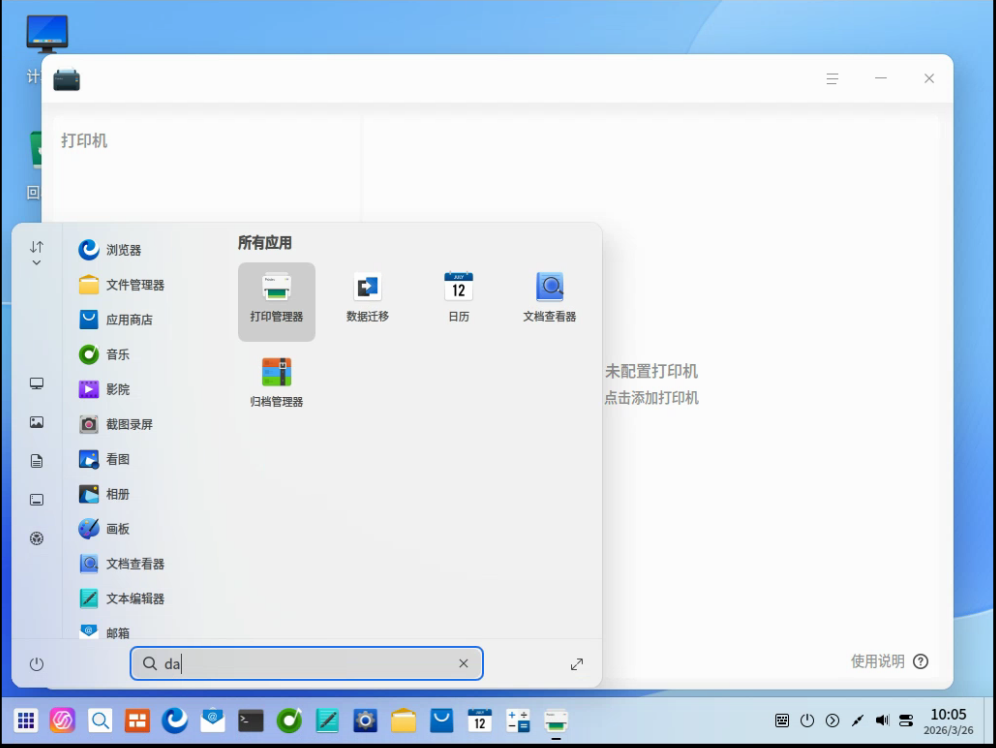The height and width of the screenshot is (748, 996).
Task: Click the 打印机 heading in Print Manager
Action: coord(84,140)
